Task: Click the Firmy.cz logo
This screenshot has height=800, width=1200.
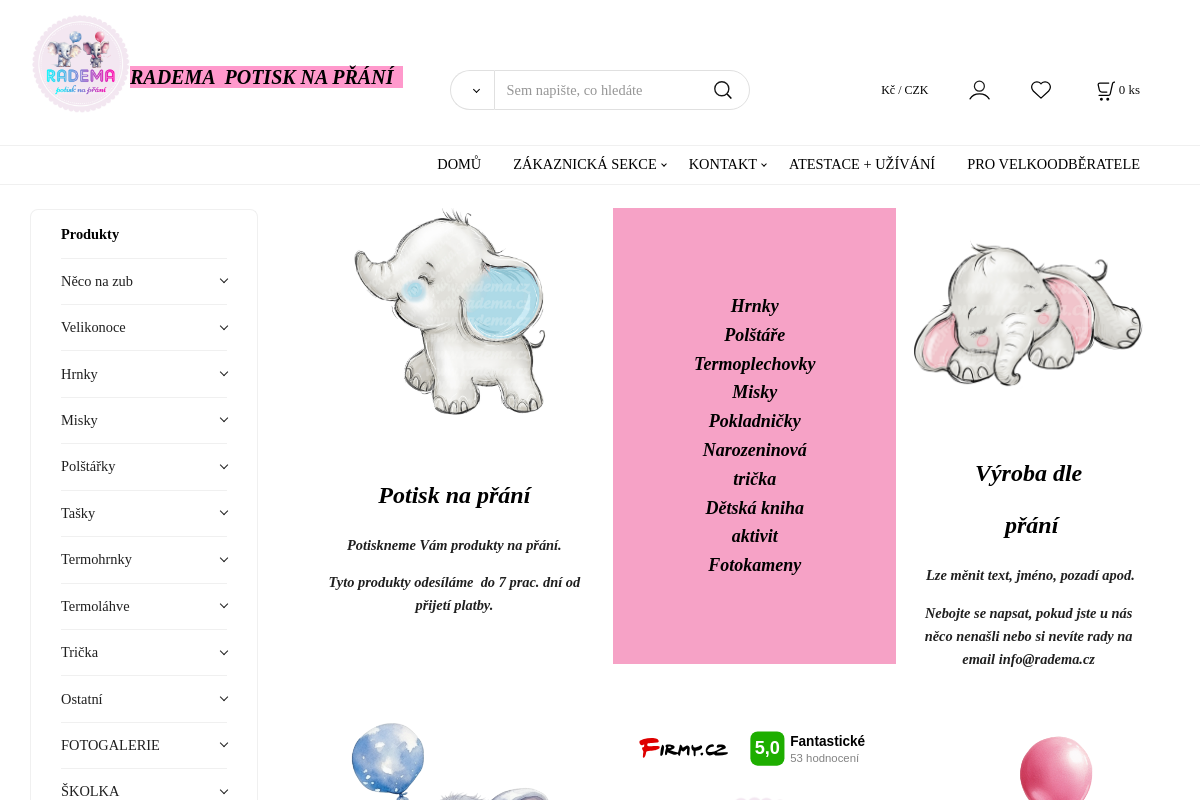Action: [684, 748]
